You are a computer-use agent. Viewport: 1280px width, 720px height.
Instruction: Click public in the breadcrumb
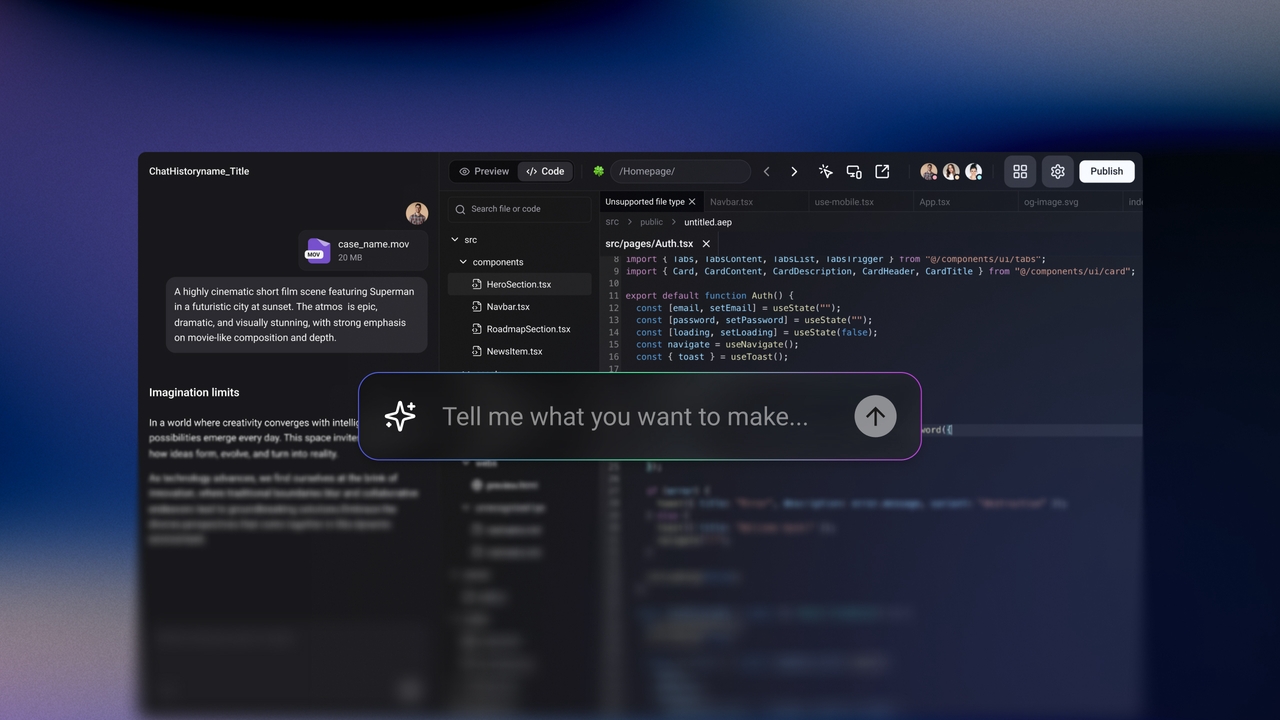pyautogui.click(x=651, y=222)
